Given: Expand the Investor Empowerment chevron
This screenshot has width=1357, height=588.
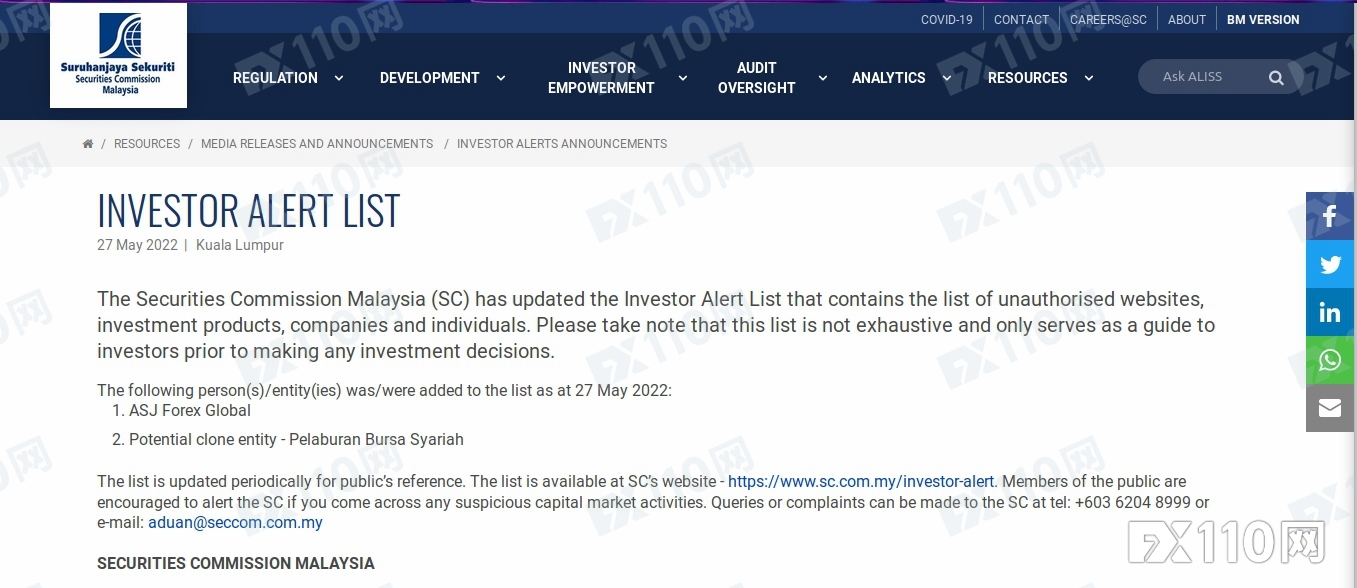Looking at the screenshot, I should (x=683, y=78).
